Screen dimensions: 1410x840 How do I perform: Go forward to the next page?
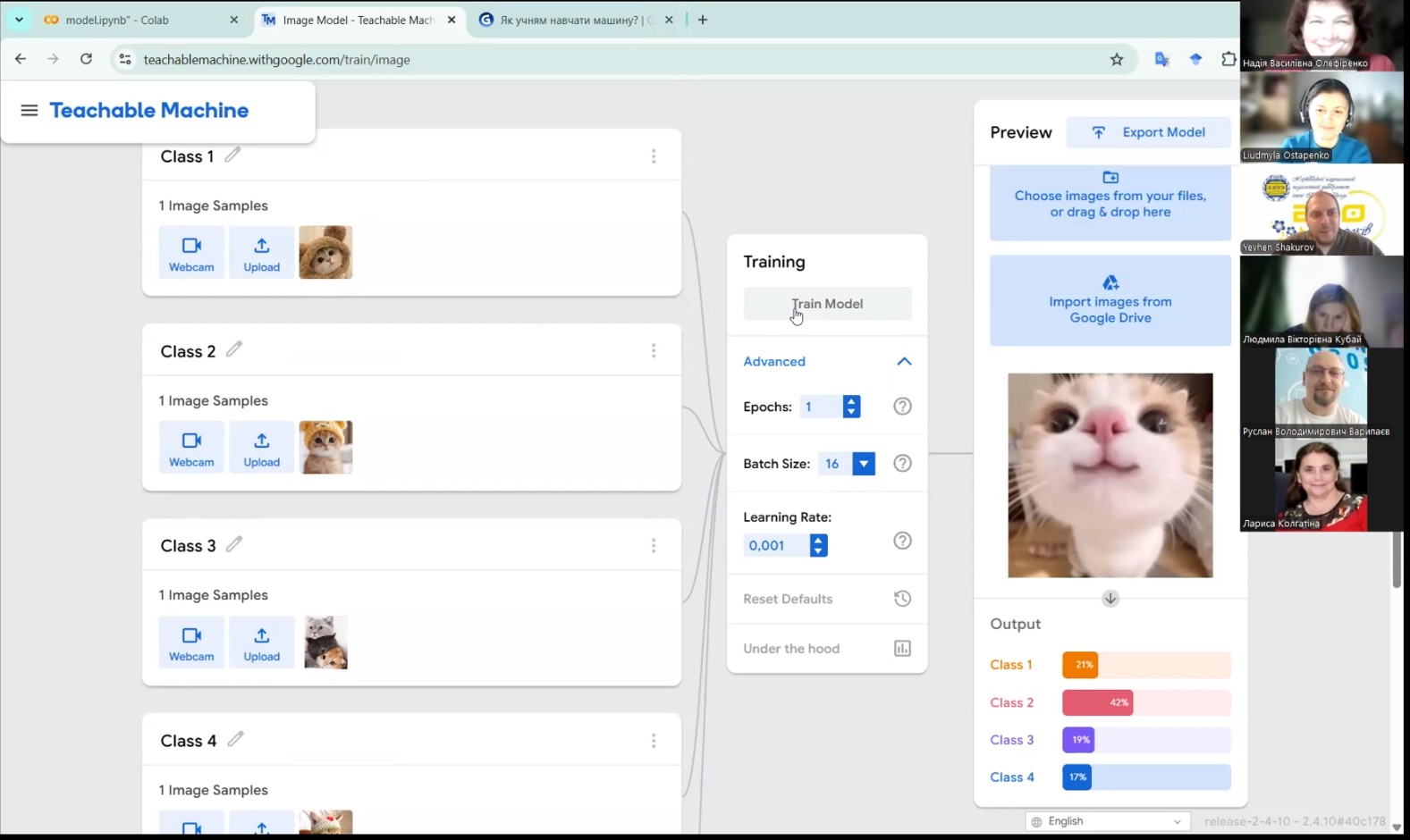53,59
